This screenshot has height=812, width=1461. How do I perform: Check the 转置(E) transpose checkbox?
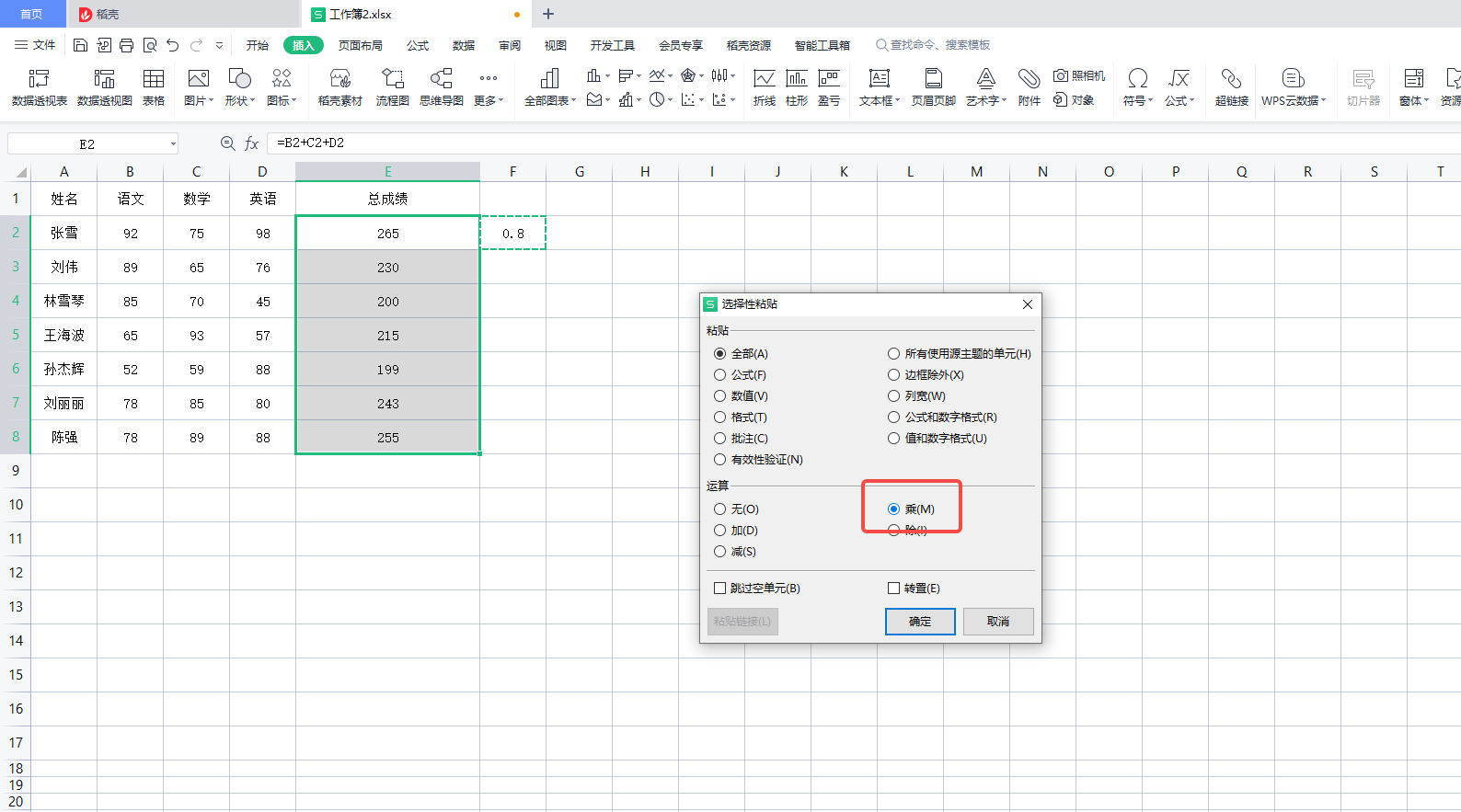pos(893,589)
